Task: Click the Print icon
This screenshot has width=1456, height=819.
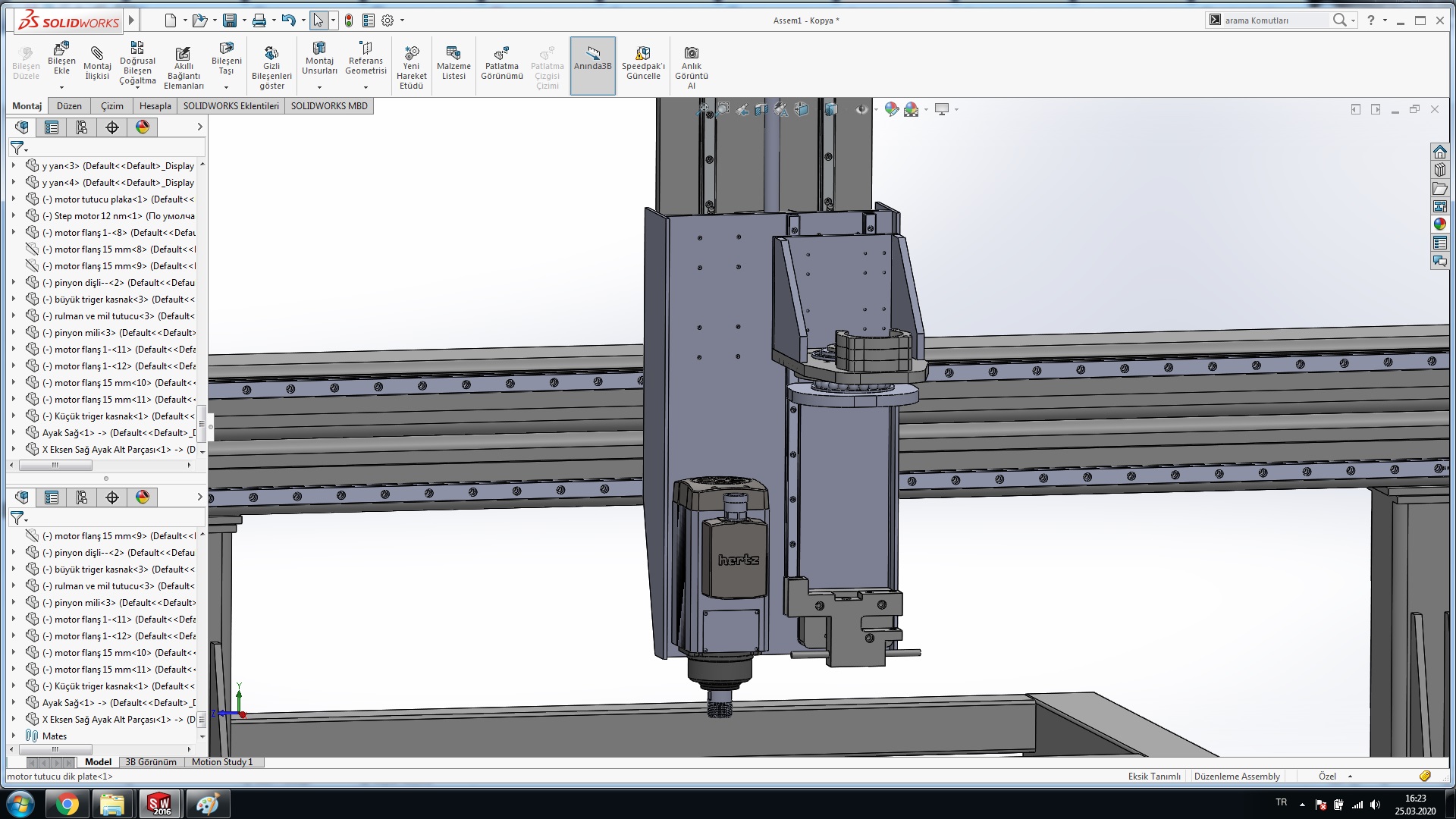Action: (x=259, y=20)
